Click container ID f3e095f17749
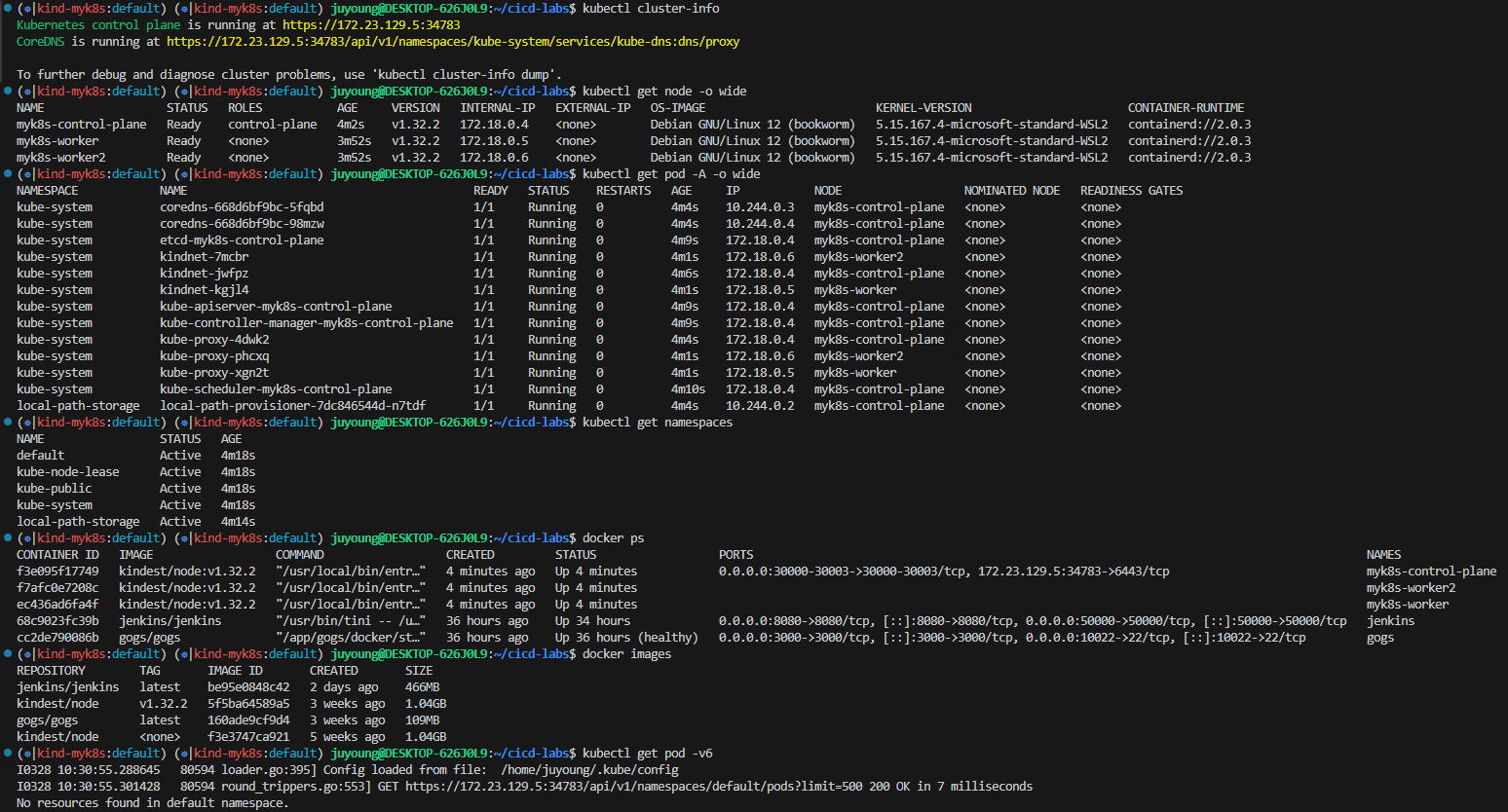 57,572
